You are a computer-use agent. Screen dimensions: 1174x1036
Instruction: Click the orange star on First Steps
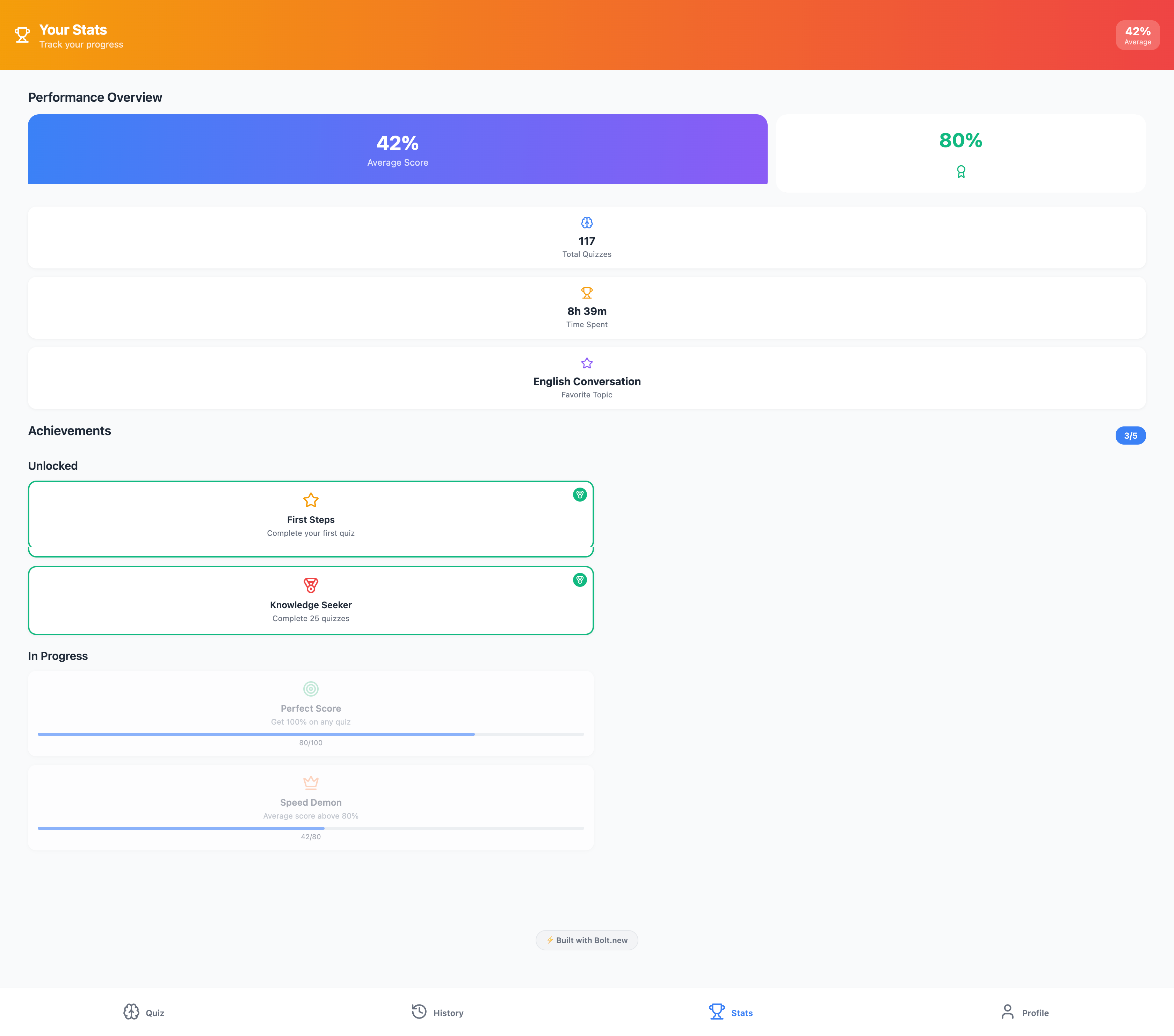(311, 500)
